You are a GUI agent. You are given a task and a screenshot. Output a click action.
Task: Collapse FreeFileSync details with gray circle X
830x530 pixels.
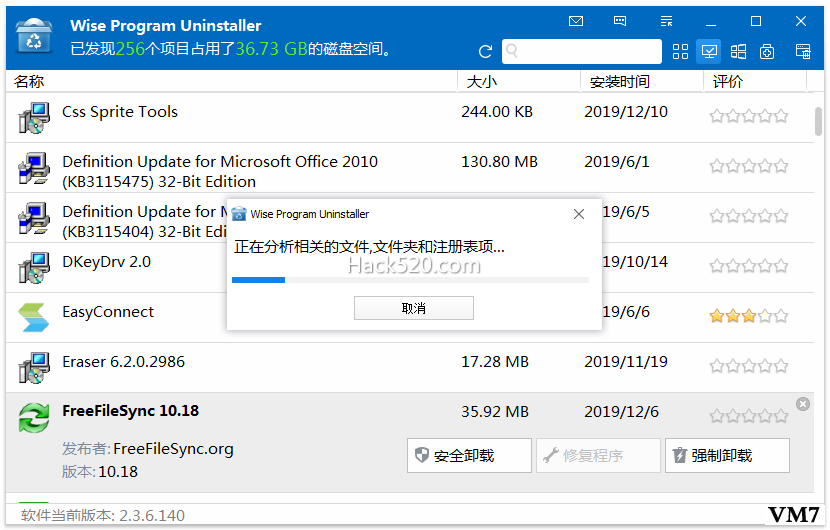[x=802, y=404]
